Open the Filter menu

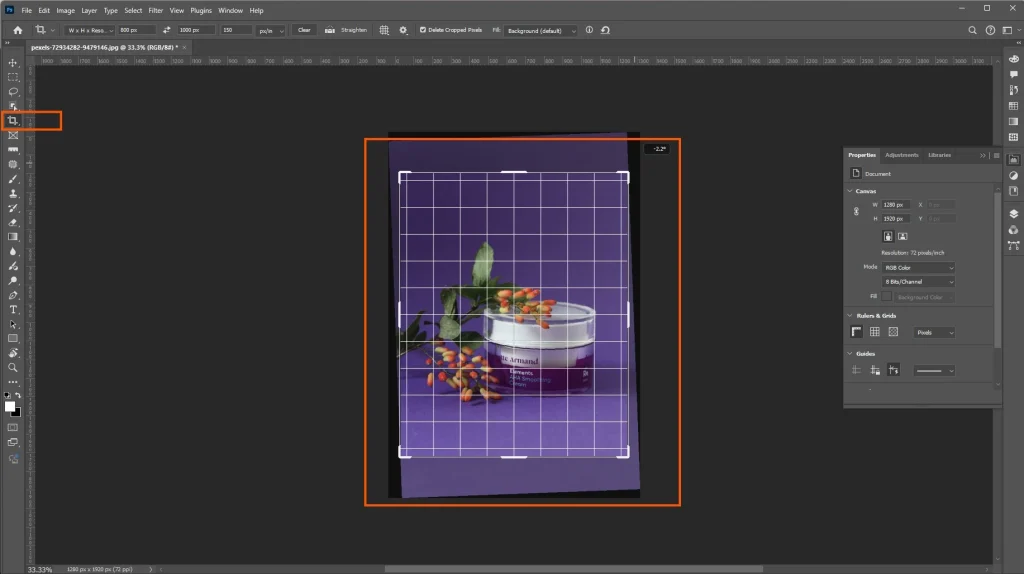[x=155, y=10]
